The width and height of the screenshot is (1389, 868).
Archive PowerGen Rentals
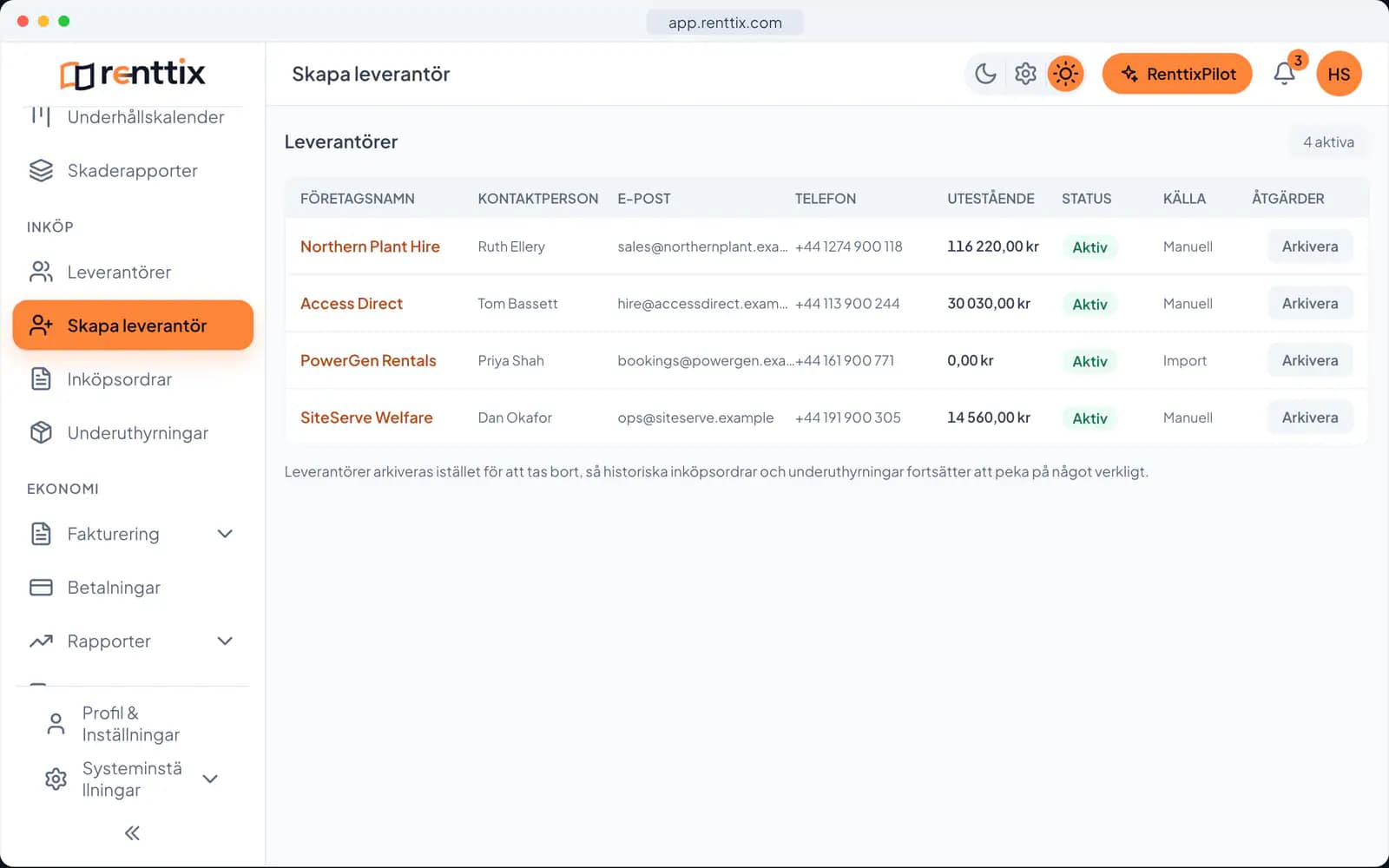1310,360
